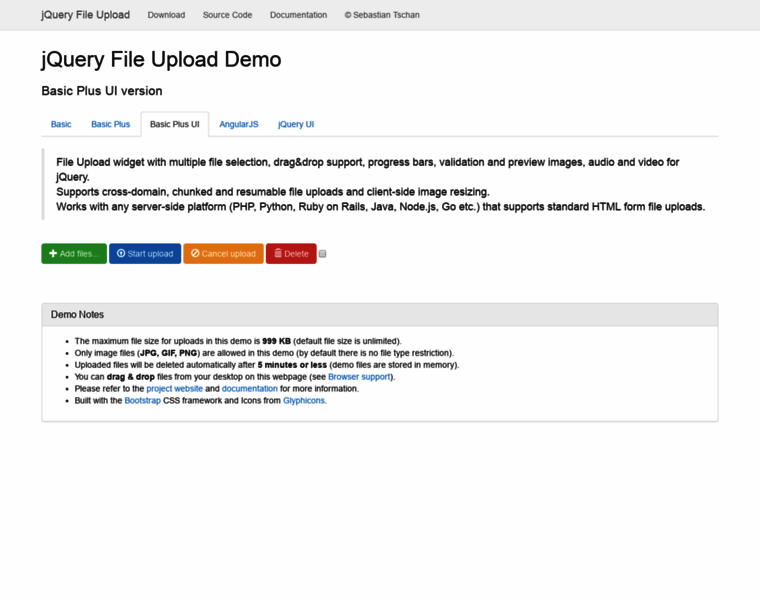Click the © Sebastian Tschan navbar link

coord(383,15)
